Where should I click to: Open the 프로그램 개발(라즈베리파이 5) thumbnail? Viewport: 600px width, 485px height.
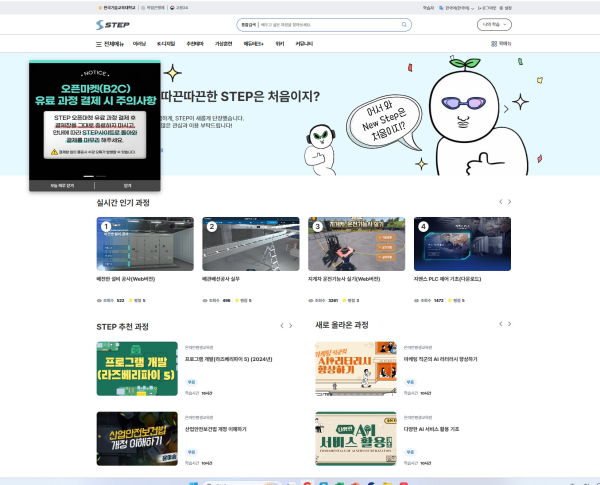[137, 369]
